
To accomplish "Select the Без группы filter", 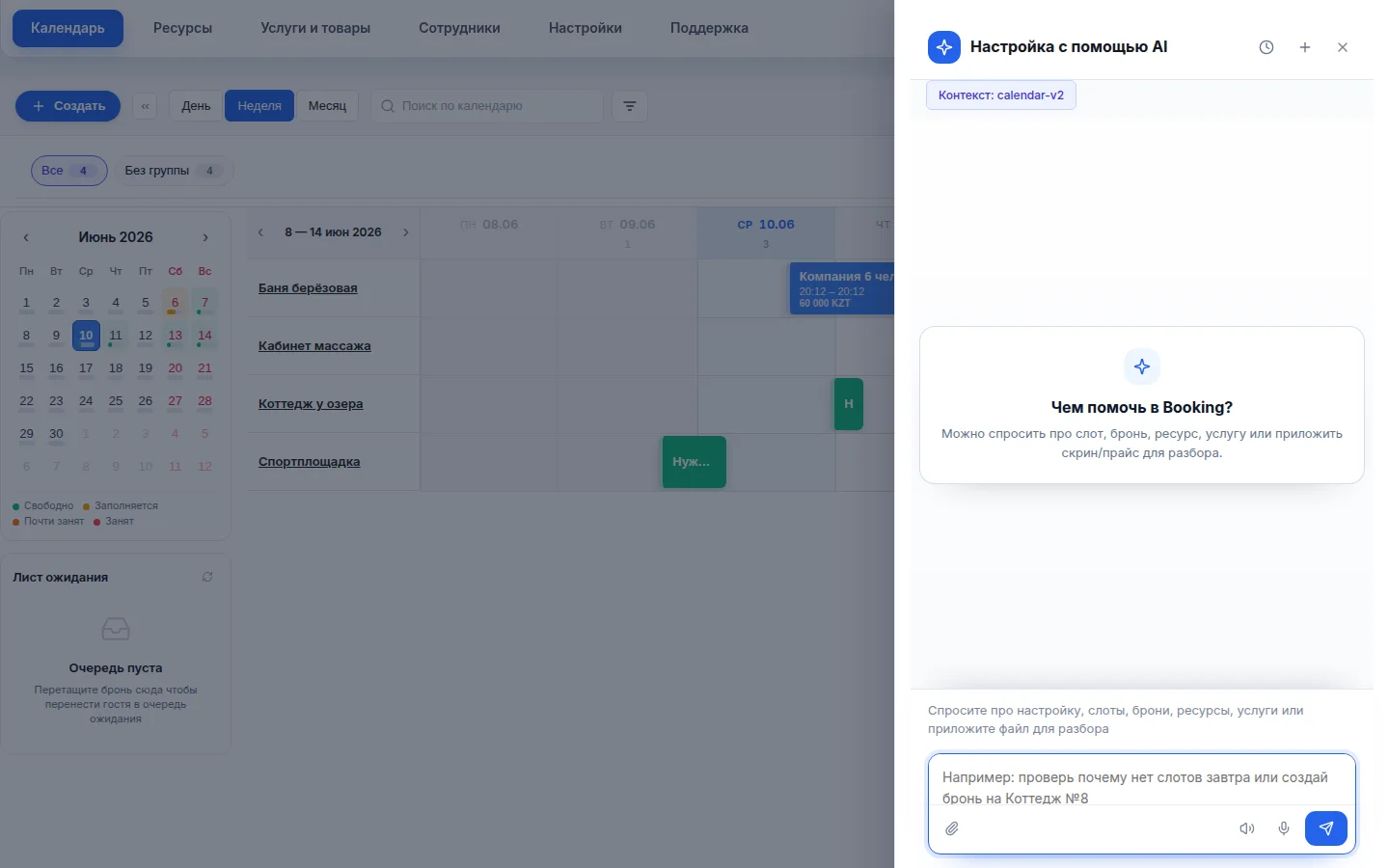I will click(174, 171).
